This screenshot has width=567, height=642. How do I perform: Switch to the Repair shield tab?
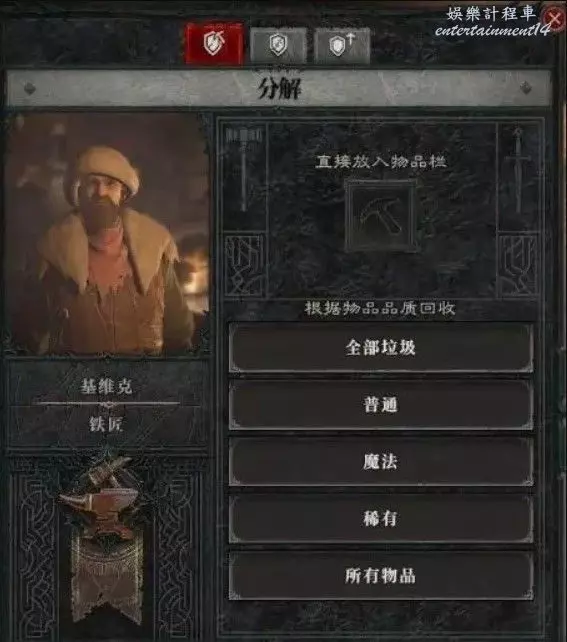coord(278,45)
